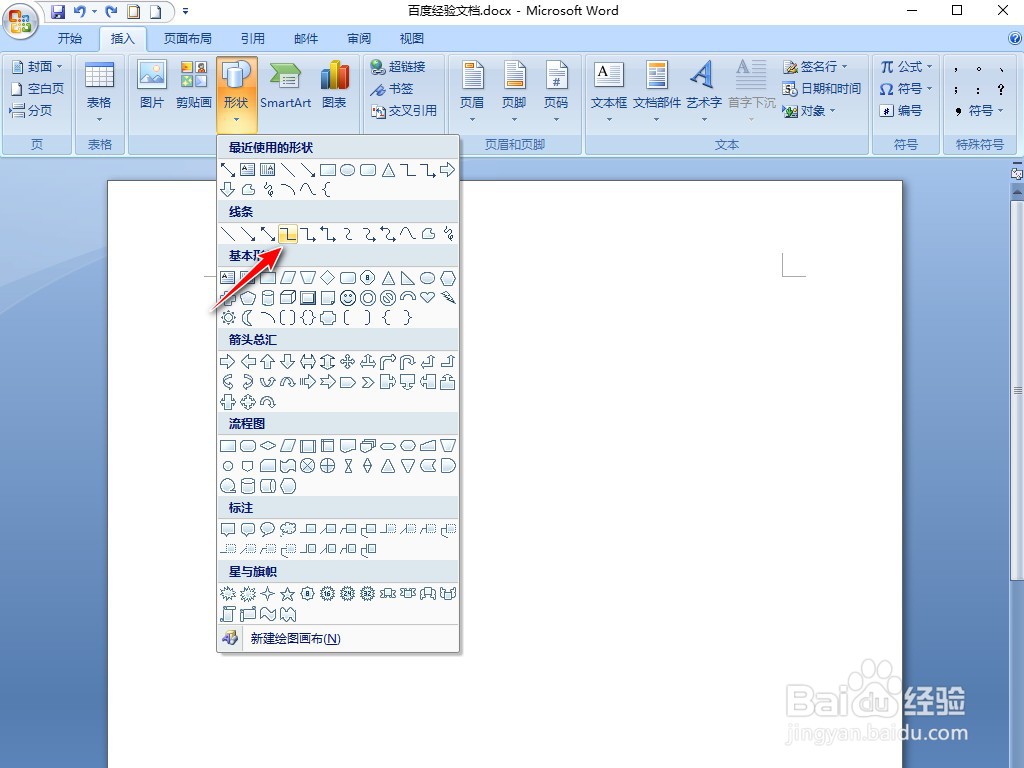Pick the Sun shape
Viewport: 1024px width, 768px height.
click(x=228, y=318)
